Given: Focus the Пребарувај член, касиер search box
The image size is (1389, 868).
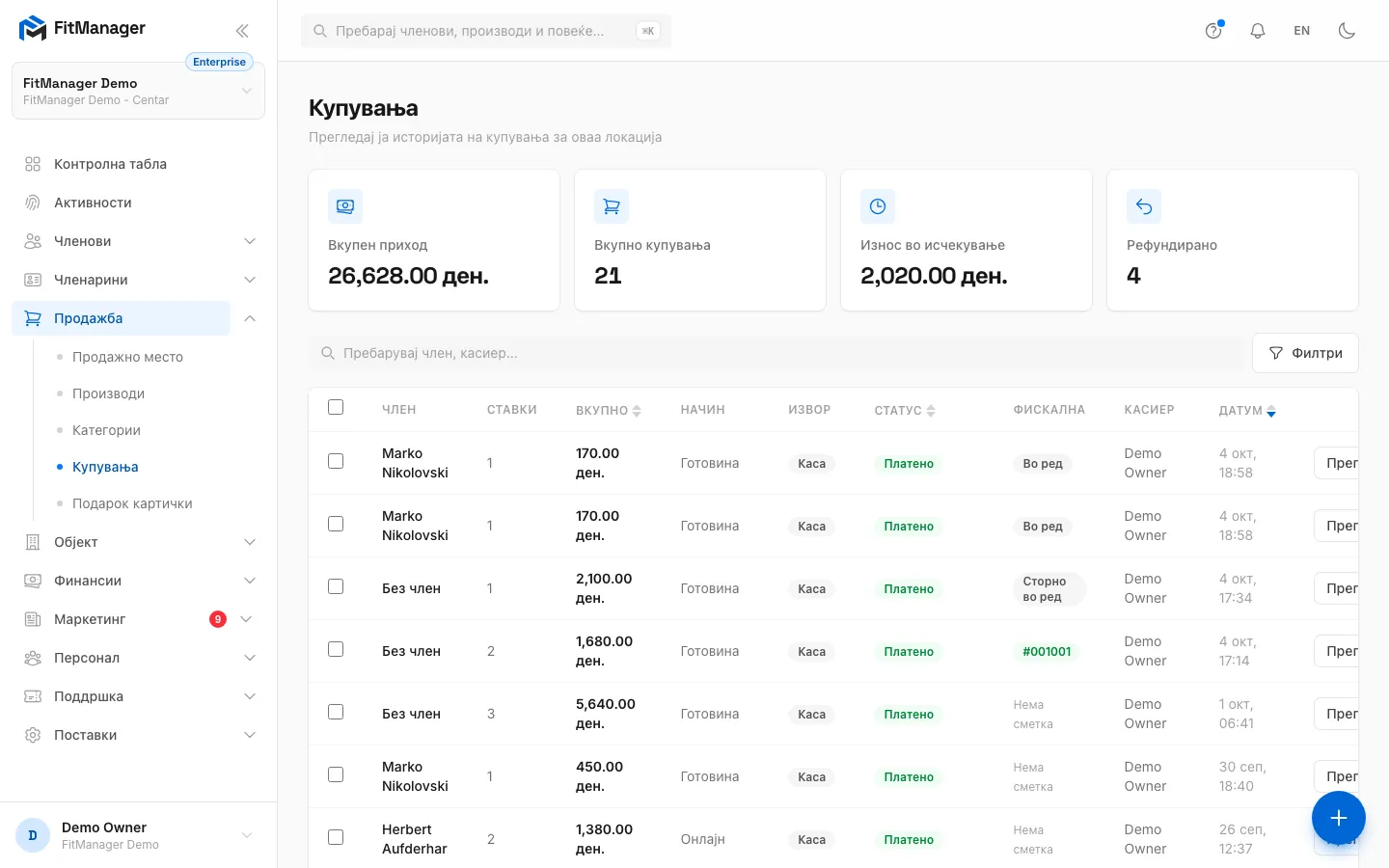Looking at the screenshot, I should pos(776,353).
